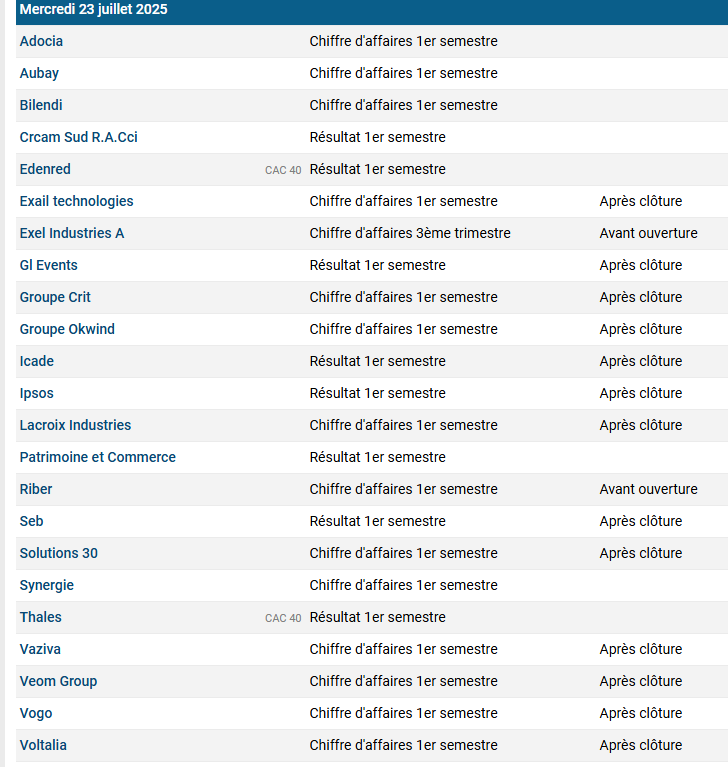The image size is (728, 767).
Task: Open the Groupe Okwind link
Action: [67, 329]
